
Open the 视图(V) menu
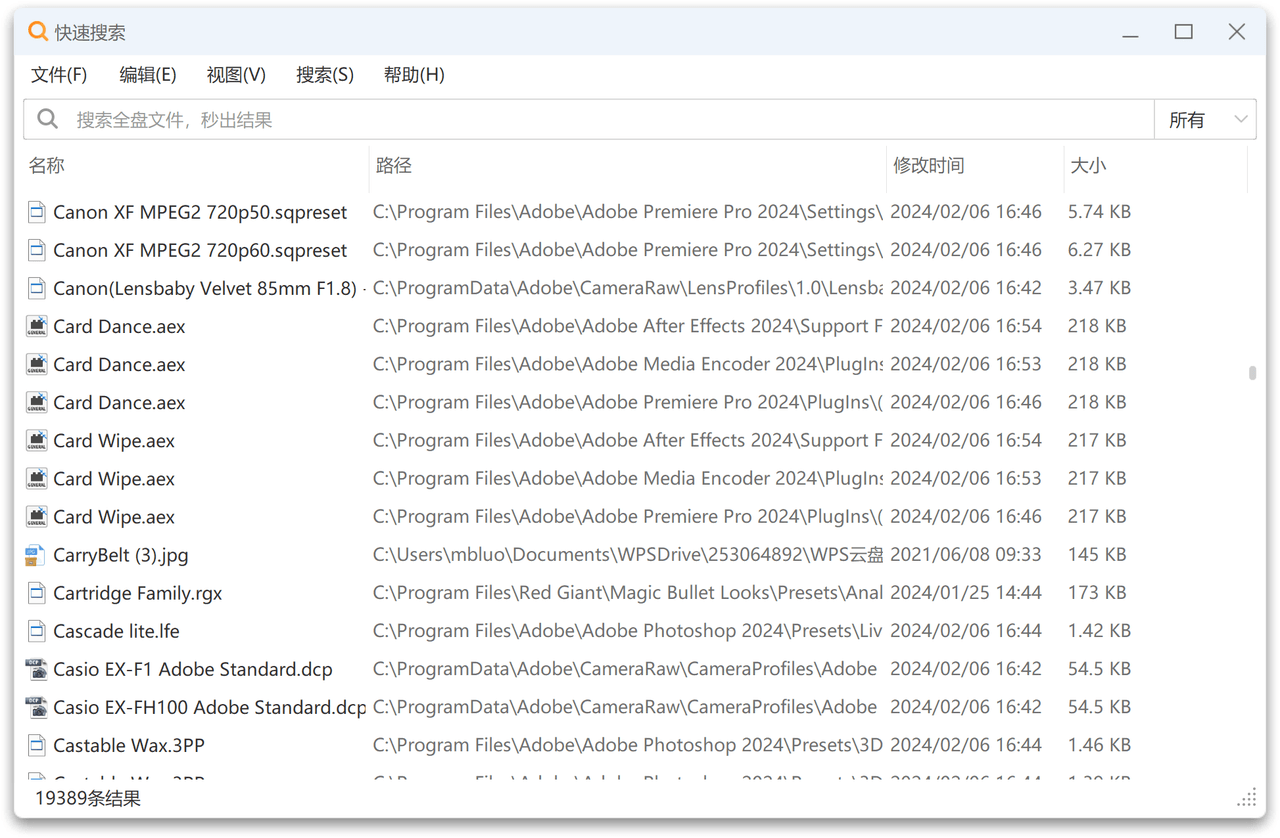(x=236, y=75)
